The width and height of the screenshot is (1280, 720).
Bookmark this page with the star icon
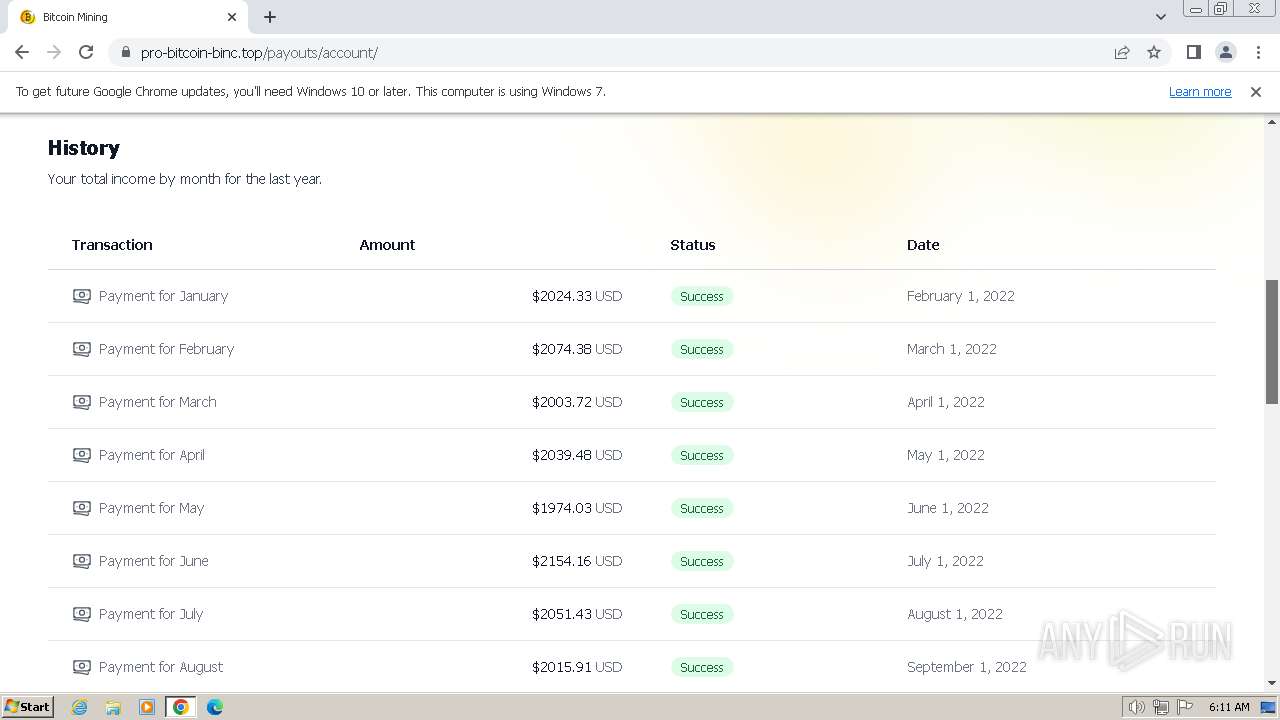(1154, 52)
